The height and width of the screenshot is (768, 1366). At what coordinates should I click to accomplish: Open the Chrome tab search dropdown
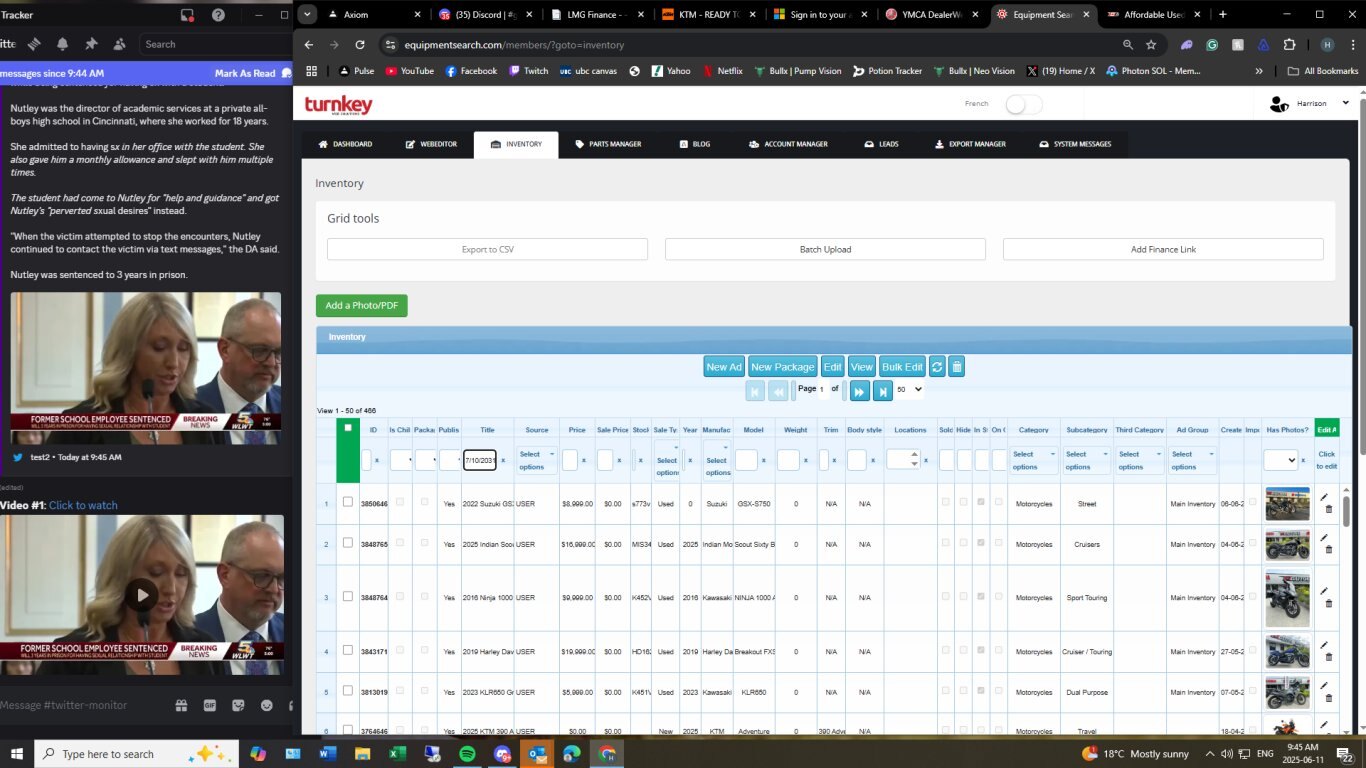click(307, 14)
